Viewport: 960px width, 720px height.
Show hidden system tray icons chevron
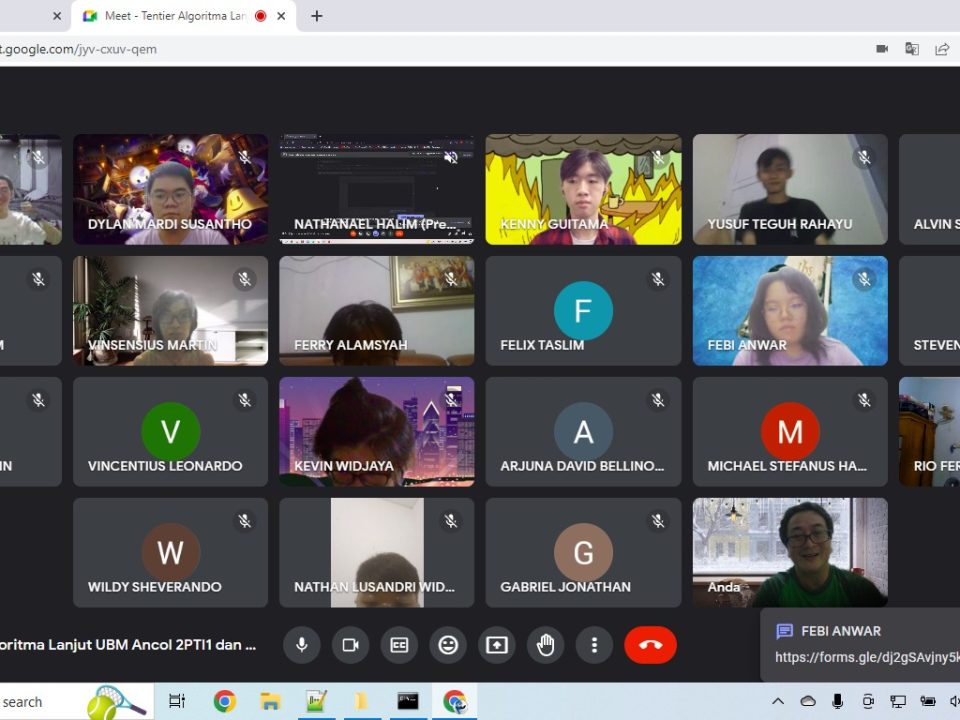point(778,701)
